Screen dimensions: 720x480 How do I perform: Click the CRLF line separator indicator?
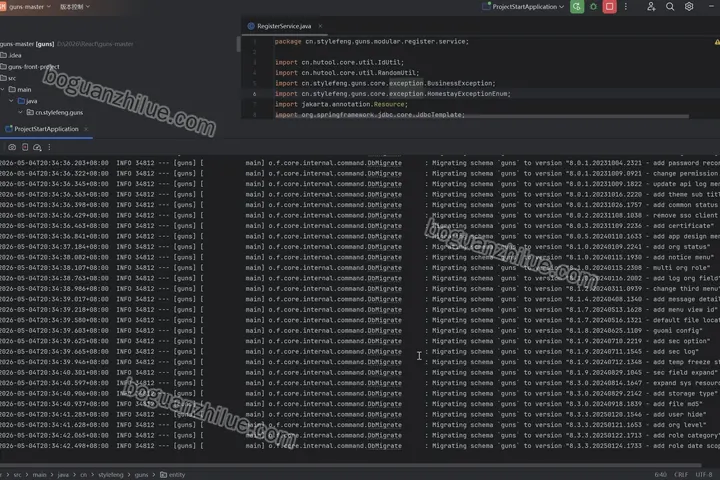(x=681, y=474)
